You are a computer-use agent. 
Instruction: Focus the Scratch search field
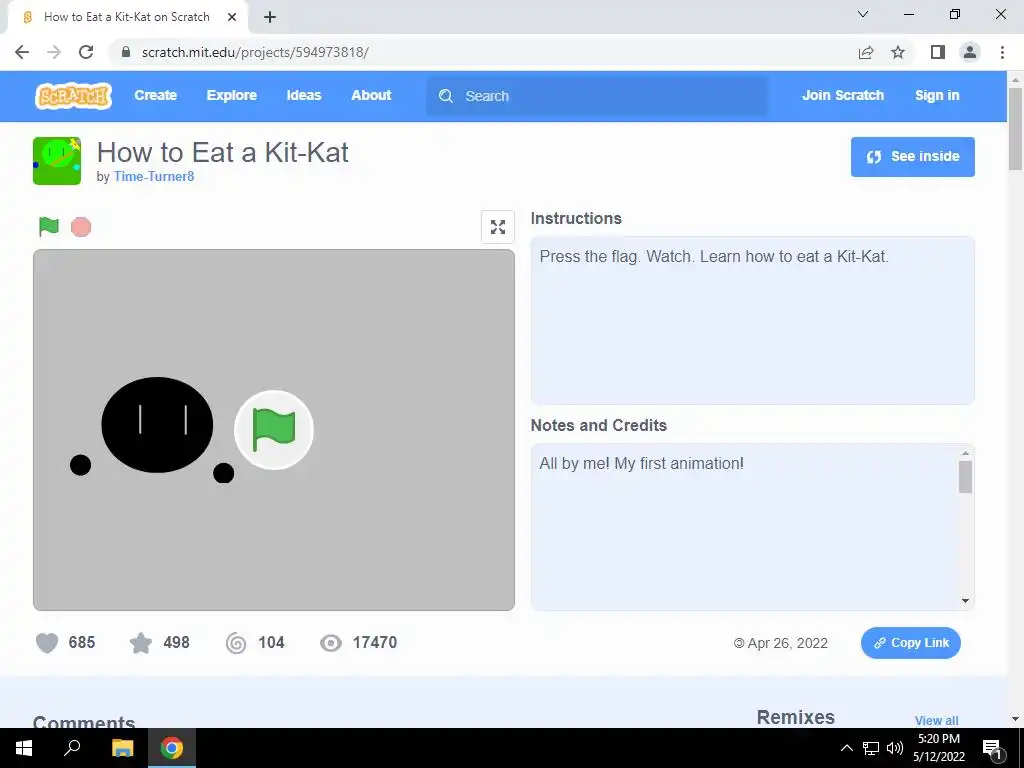597,96
